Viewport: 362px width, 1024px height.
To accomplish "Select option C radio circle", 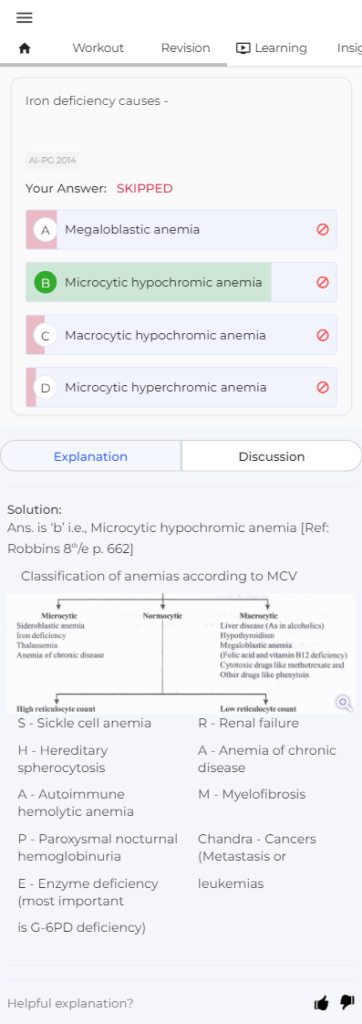I will [x=45, y=336].
